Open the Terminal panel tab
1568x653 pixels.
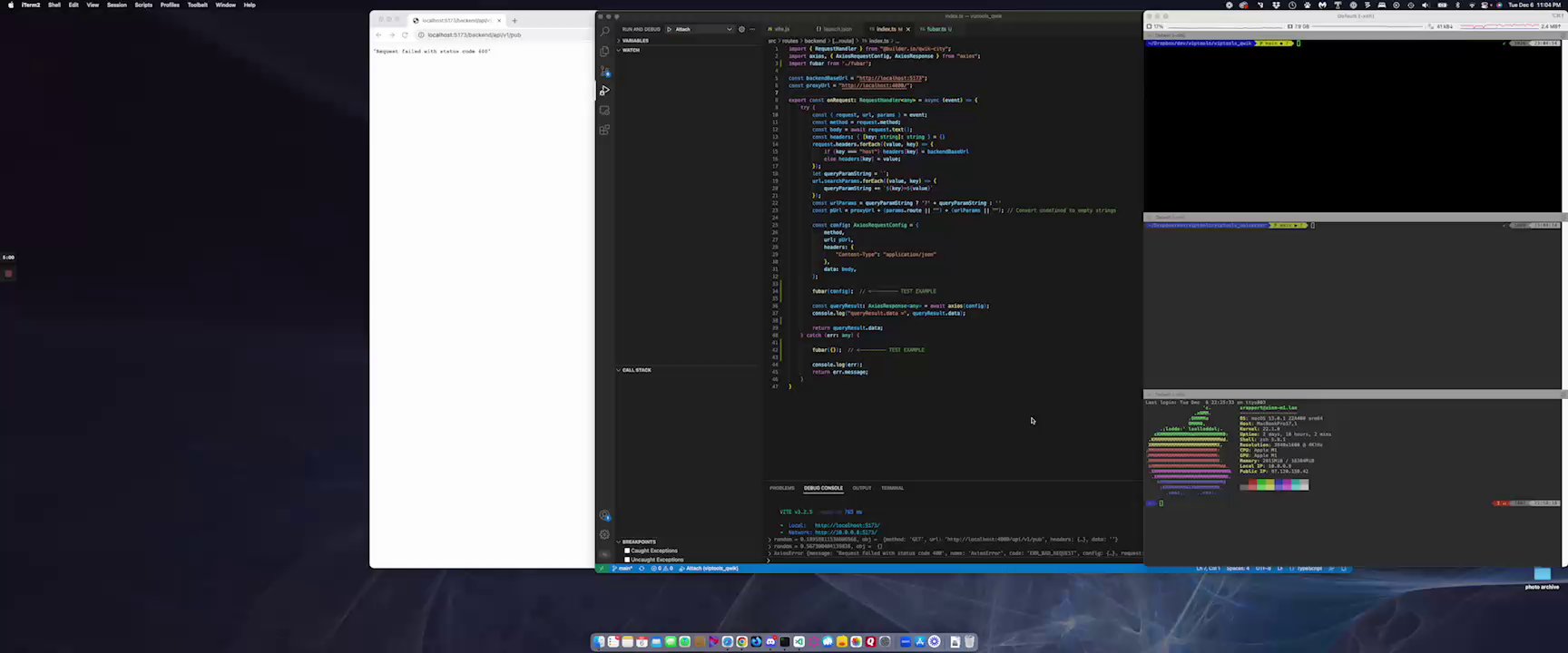click(892, 488)
